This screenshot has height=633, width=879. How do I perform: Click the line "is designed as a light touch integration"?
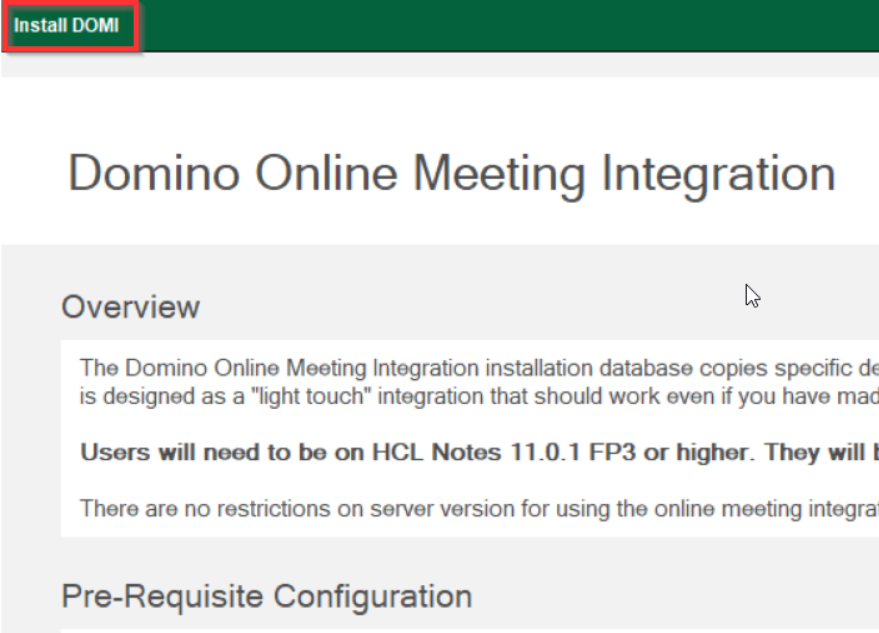(x=479, y=396)
